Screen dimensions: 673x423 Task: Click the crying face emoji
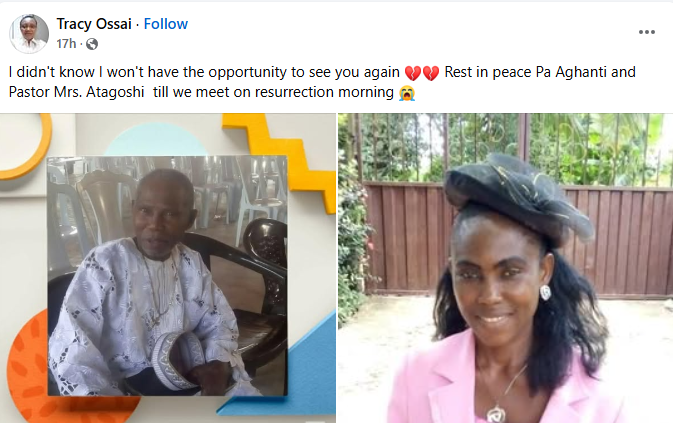click(407, 93)
